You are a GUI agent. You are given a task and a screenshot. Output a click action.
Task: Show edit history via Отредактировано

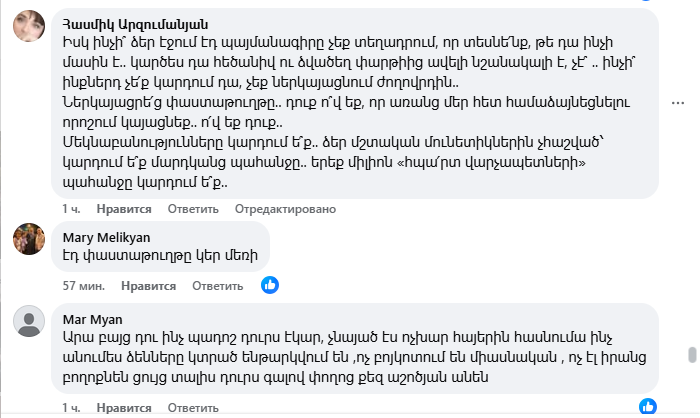(x=285, y=208)
